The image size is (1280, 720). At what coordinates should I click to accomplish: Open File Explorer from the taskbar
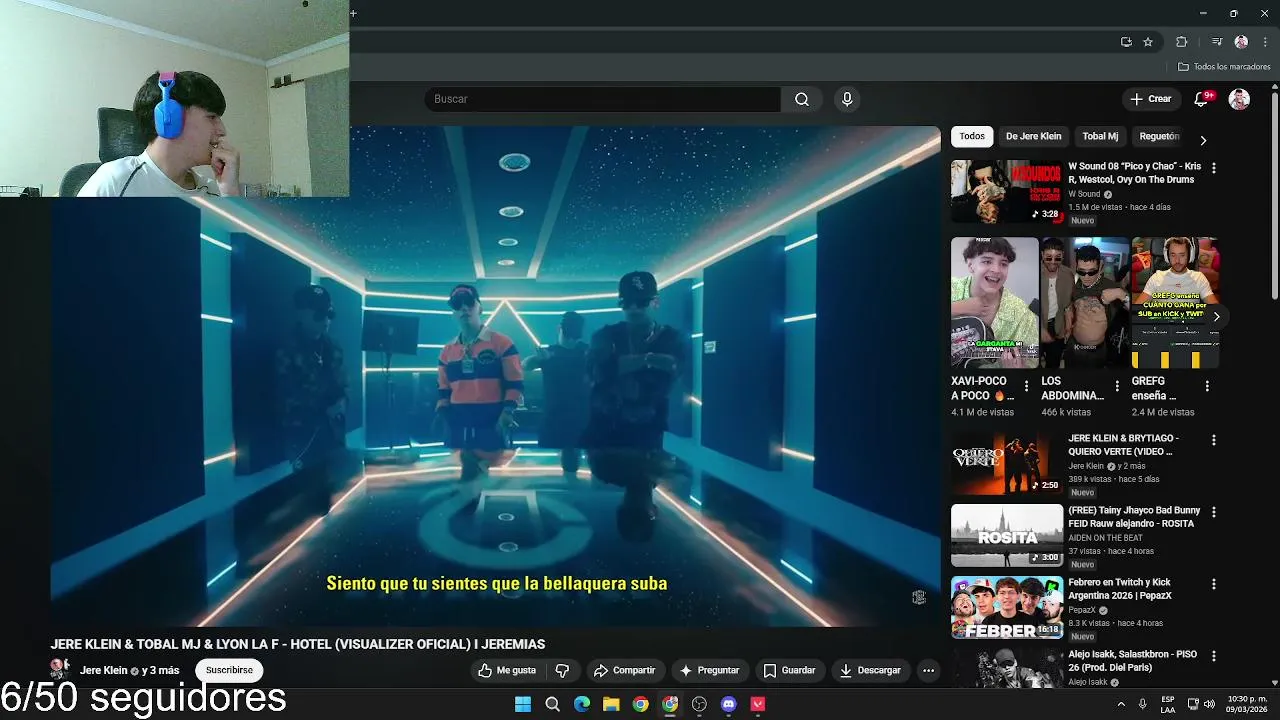(611, 704)
